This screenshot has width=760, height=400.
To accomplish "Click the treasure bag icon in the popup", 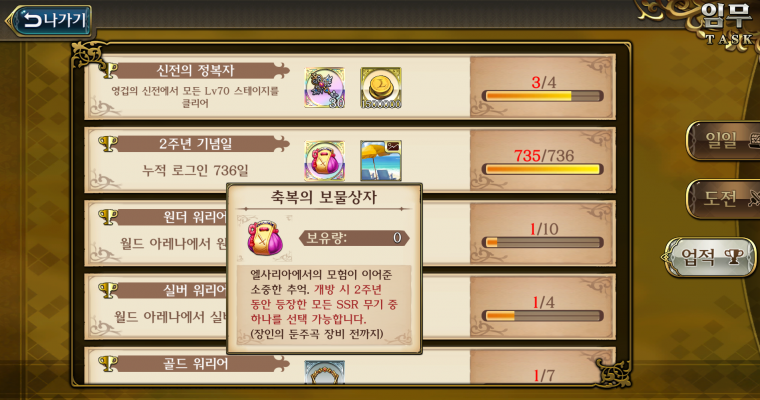I will point(265,238).
